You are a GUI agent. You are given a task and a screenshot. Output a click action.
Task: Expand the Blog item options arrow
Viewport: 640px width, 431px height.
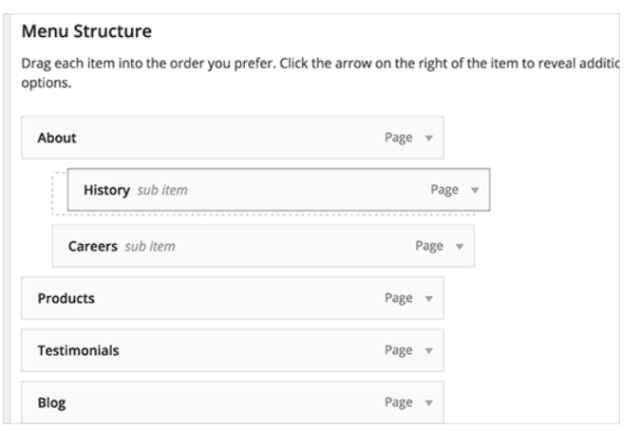pyautogui.click(x=429, y=403)
